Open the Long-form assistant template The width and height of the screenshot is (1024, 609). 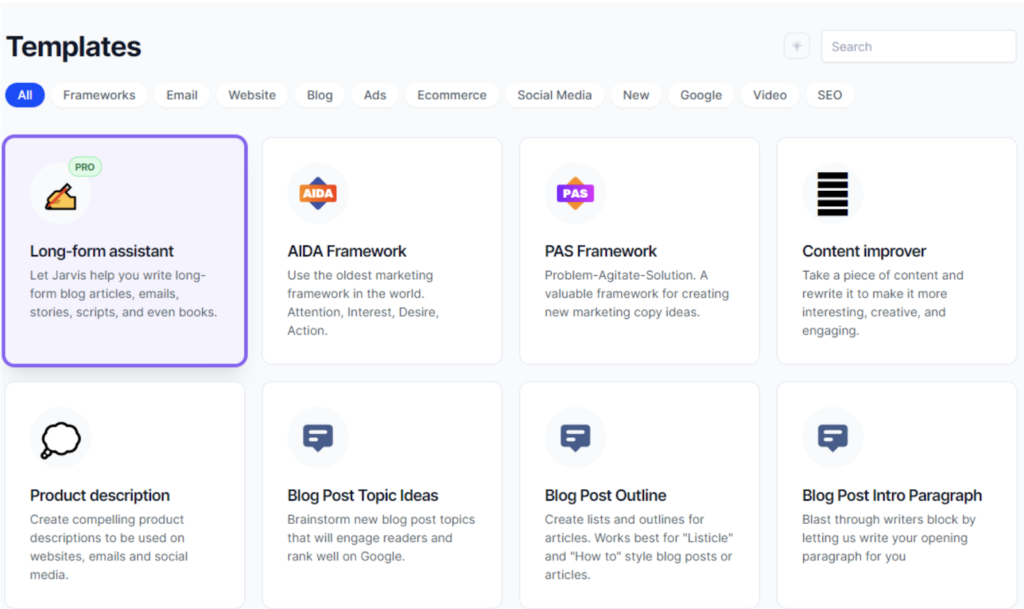point(124,250)
